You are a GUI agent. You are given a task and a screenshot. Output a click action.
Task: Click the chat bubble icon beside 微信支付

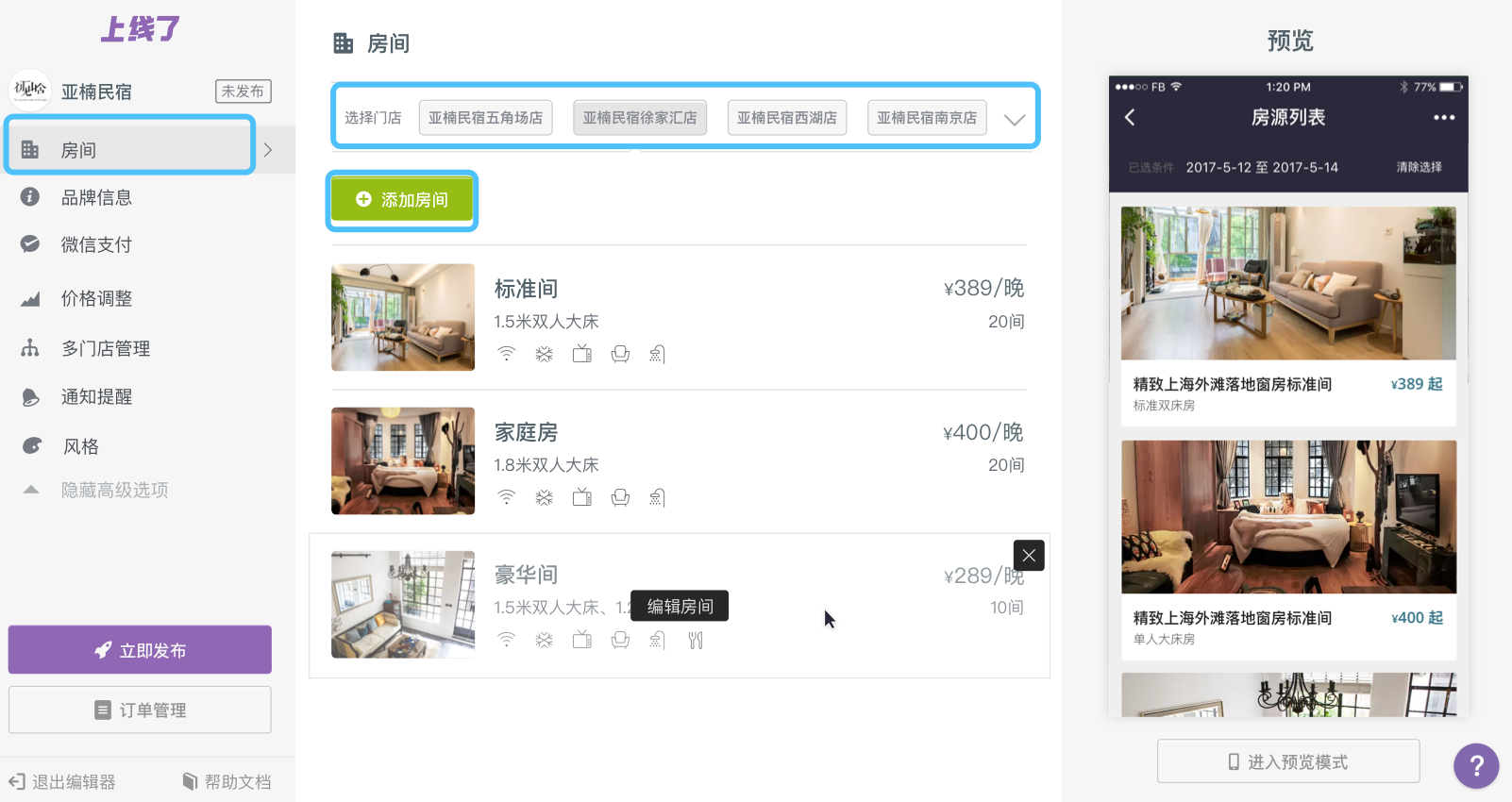[30, 243]
